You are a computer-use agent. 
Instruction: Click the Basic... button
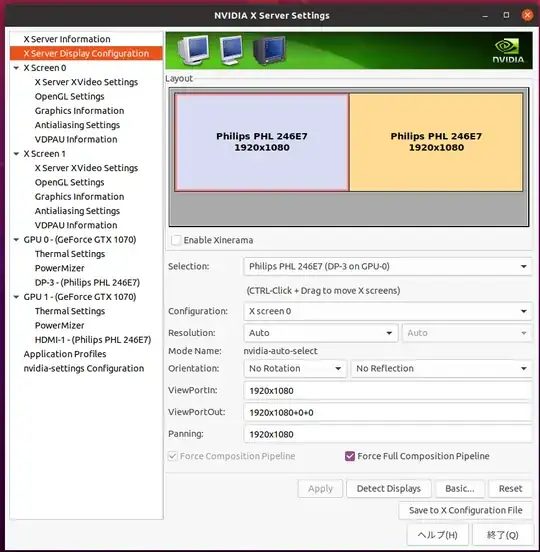[x=460, y=489]
